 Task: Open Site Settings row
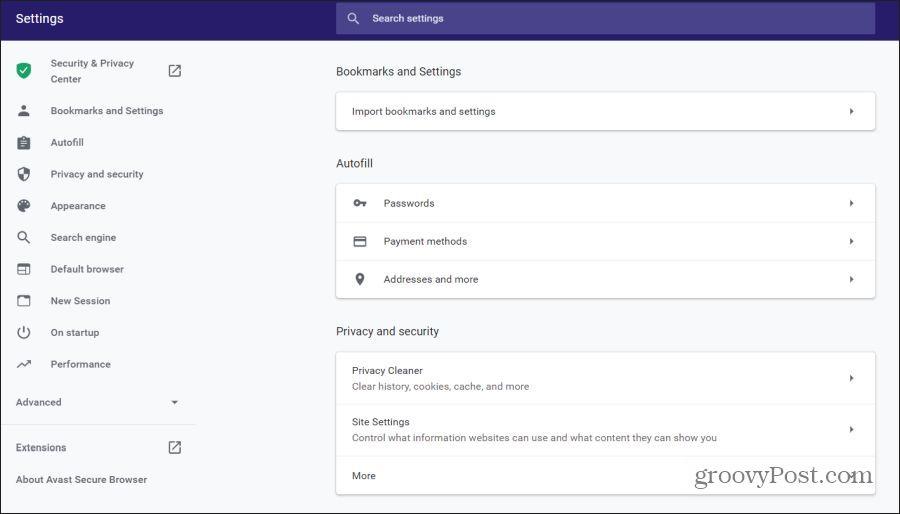point(606,430)
